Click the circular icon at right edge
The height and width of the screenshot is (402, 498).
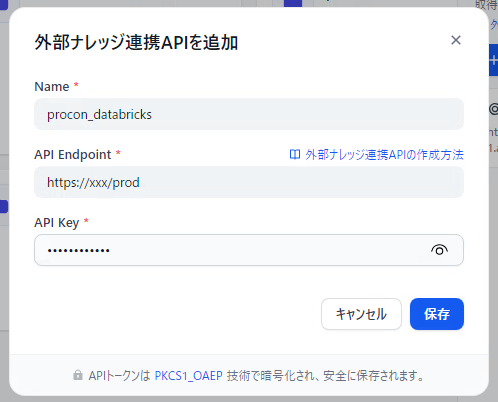click(x=493, y=109)
